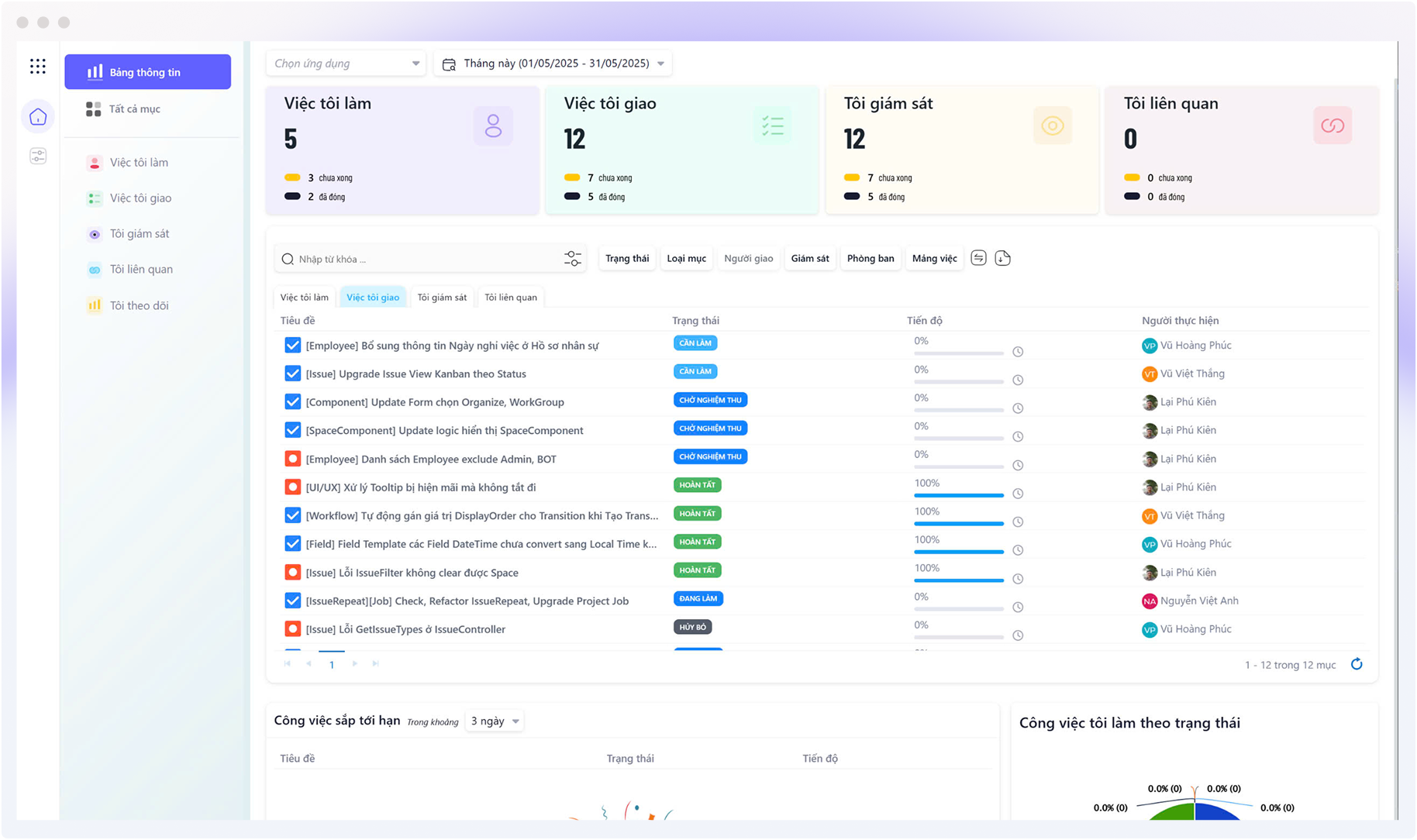Click the advanced filter icon in search box

572,259
